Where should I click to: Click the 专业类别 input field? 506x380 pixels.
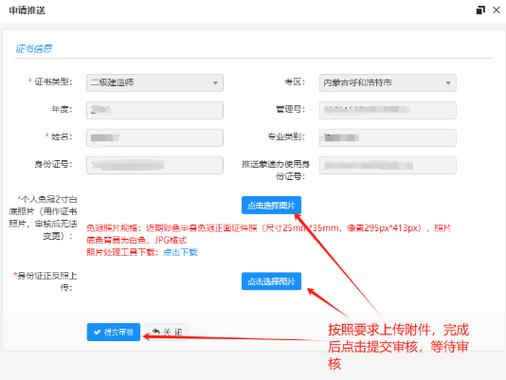pos(387,137)
